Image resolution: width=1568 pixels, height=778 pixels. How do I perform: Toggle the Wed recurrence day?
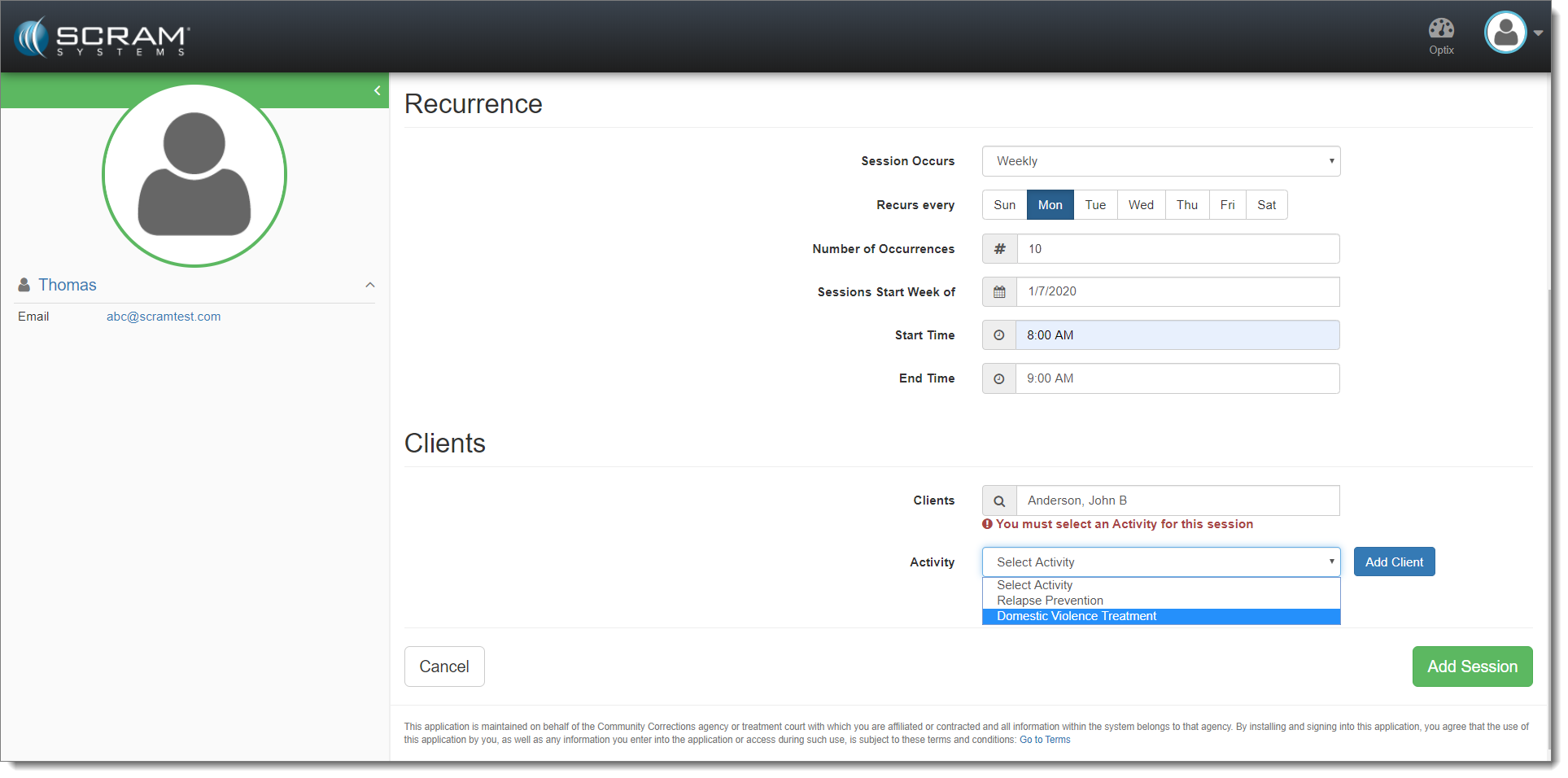[1140, 205]
